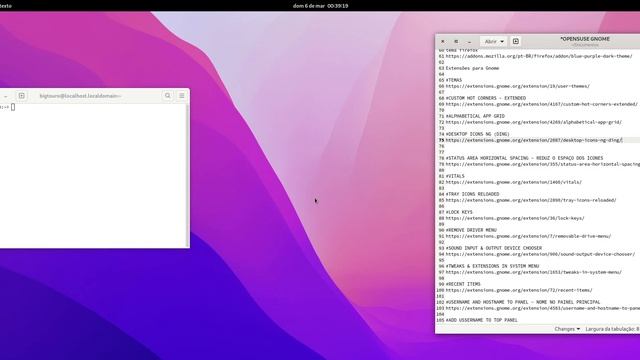Click the OPENSUSE GNOME document title

584,39
